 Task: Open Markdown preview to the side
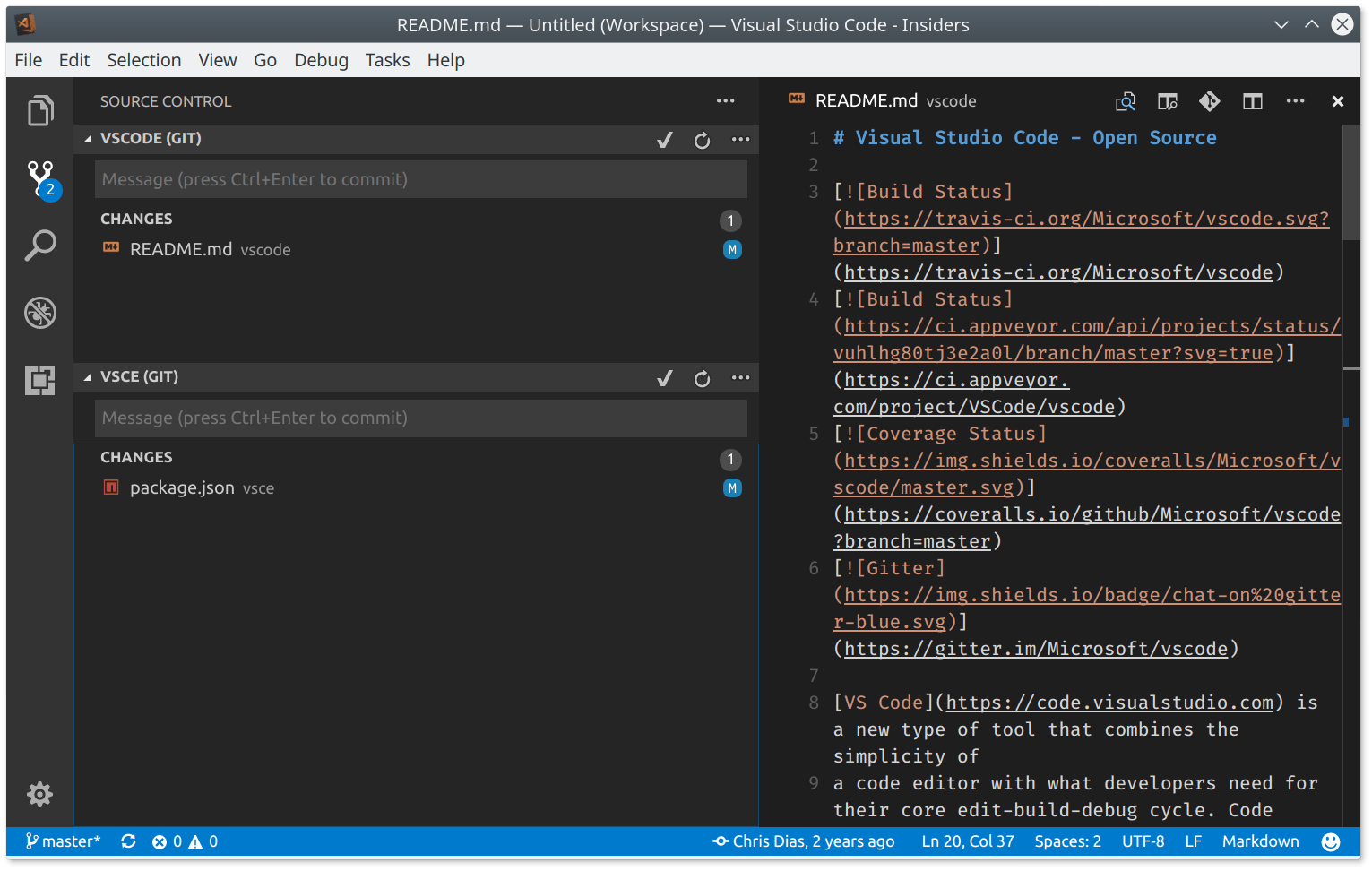coord(1167,102)
